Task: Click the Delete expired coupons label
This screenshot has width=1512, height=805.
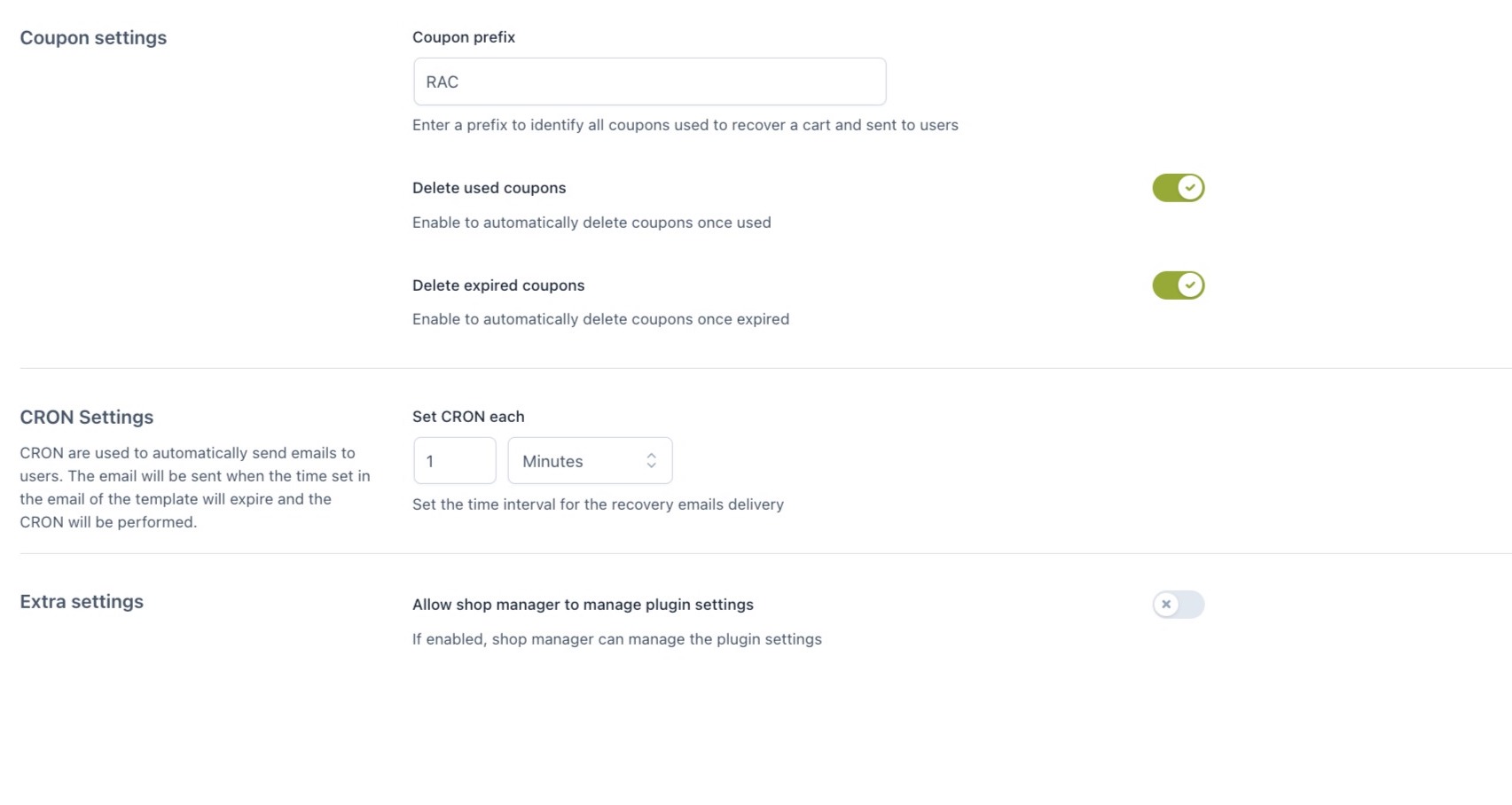Action: click(x=498, y=285)
